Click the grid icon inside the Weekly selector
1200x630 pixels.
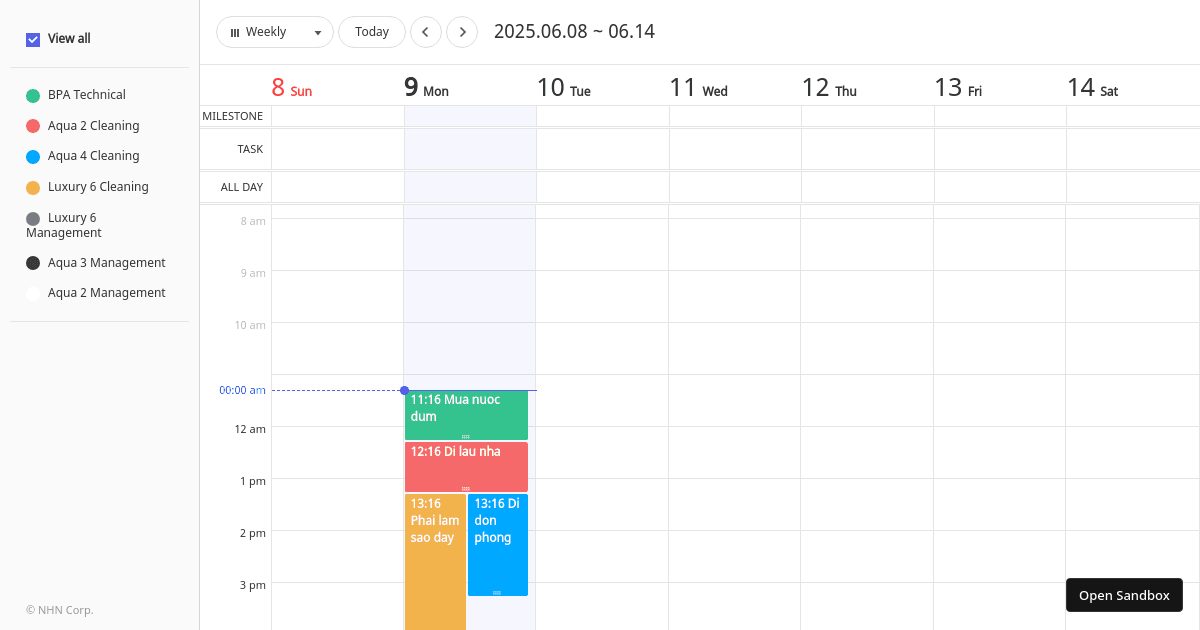234,31
